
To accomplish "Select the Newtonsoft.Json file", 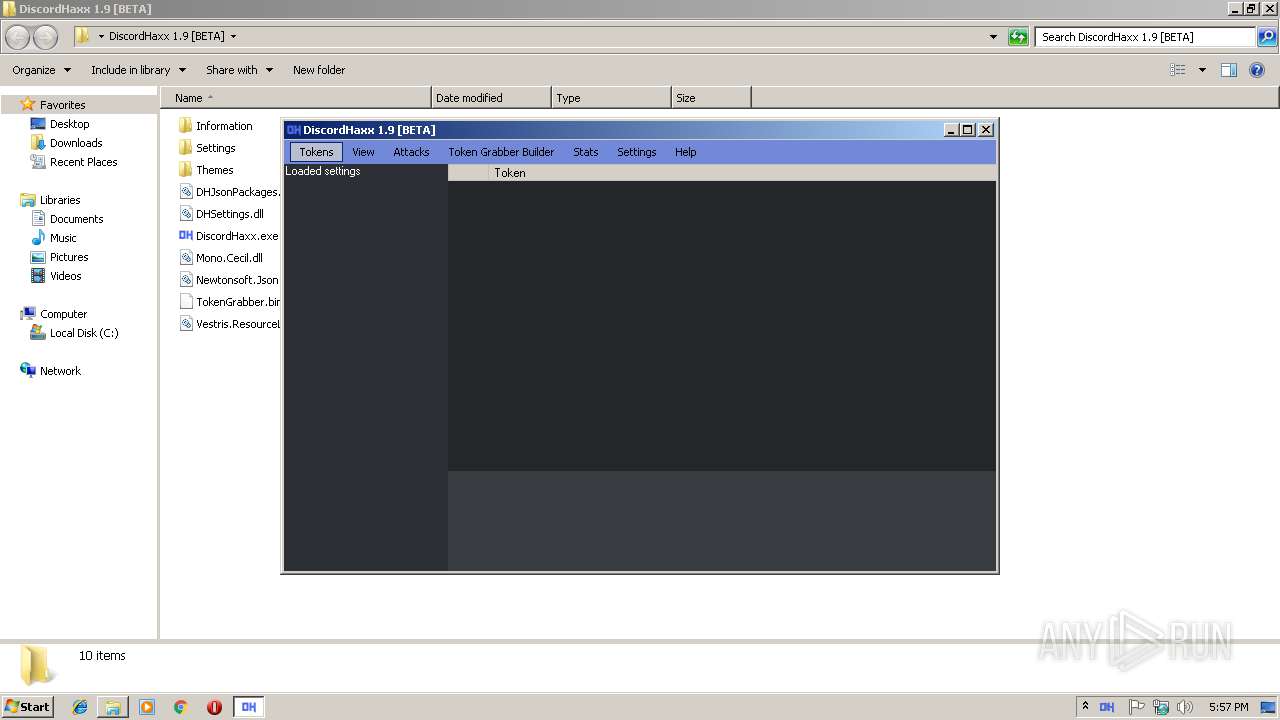I will pos(229,280).
